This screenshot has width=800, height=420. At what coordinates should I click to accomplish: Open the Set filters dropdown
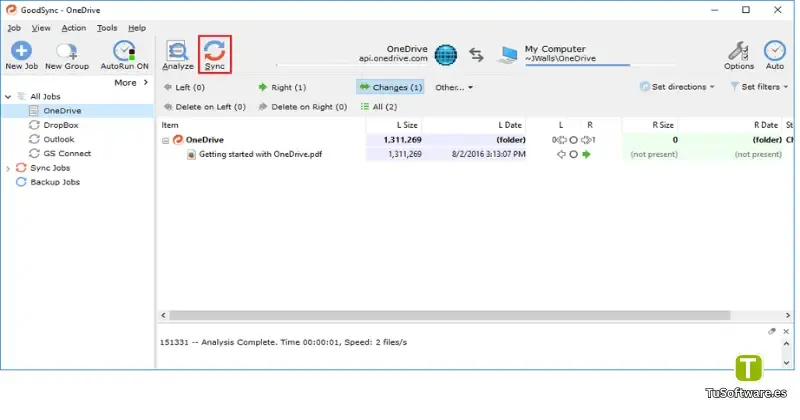759,87
